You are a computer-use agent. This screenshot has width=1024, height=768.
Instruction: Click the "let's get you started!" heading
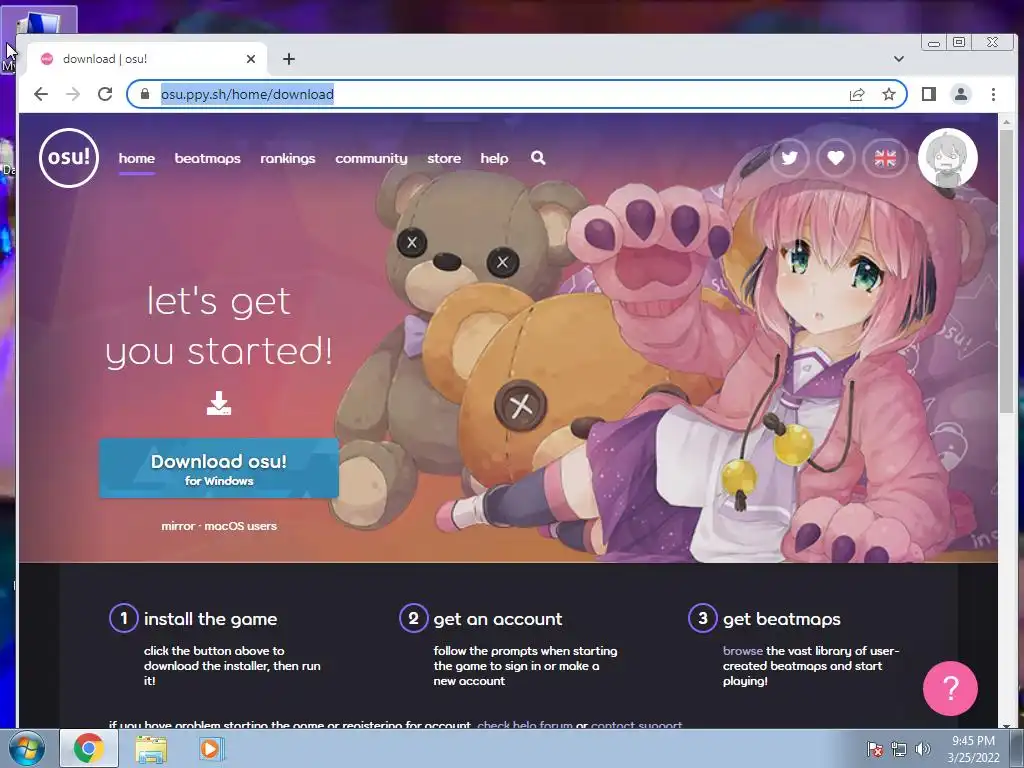219,327
